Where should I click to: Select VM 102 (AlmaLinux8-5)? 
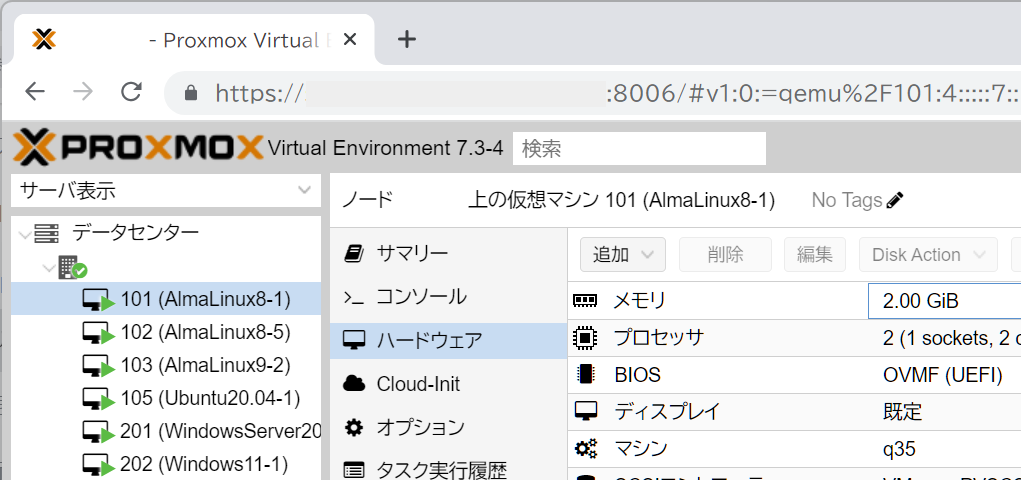[x=166, y=332]
